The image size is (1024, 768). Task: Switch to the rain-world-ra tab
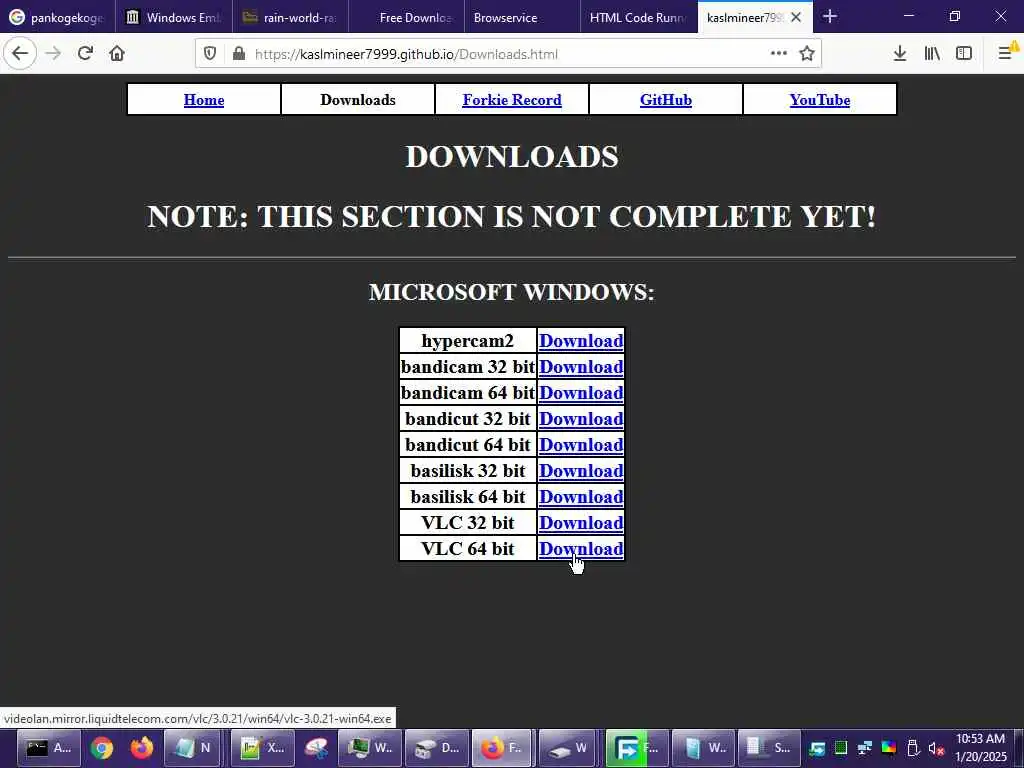290,18
